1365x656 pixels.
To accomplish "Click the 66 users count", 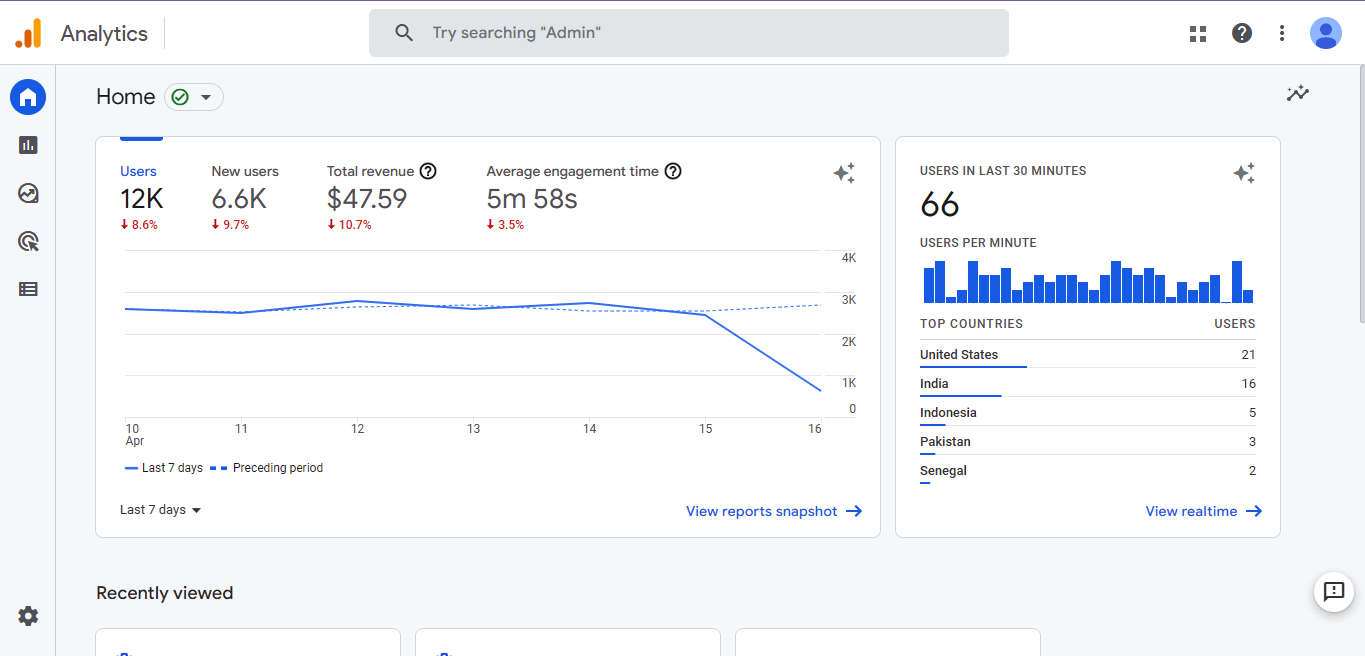I will click(940, 205).
